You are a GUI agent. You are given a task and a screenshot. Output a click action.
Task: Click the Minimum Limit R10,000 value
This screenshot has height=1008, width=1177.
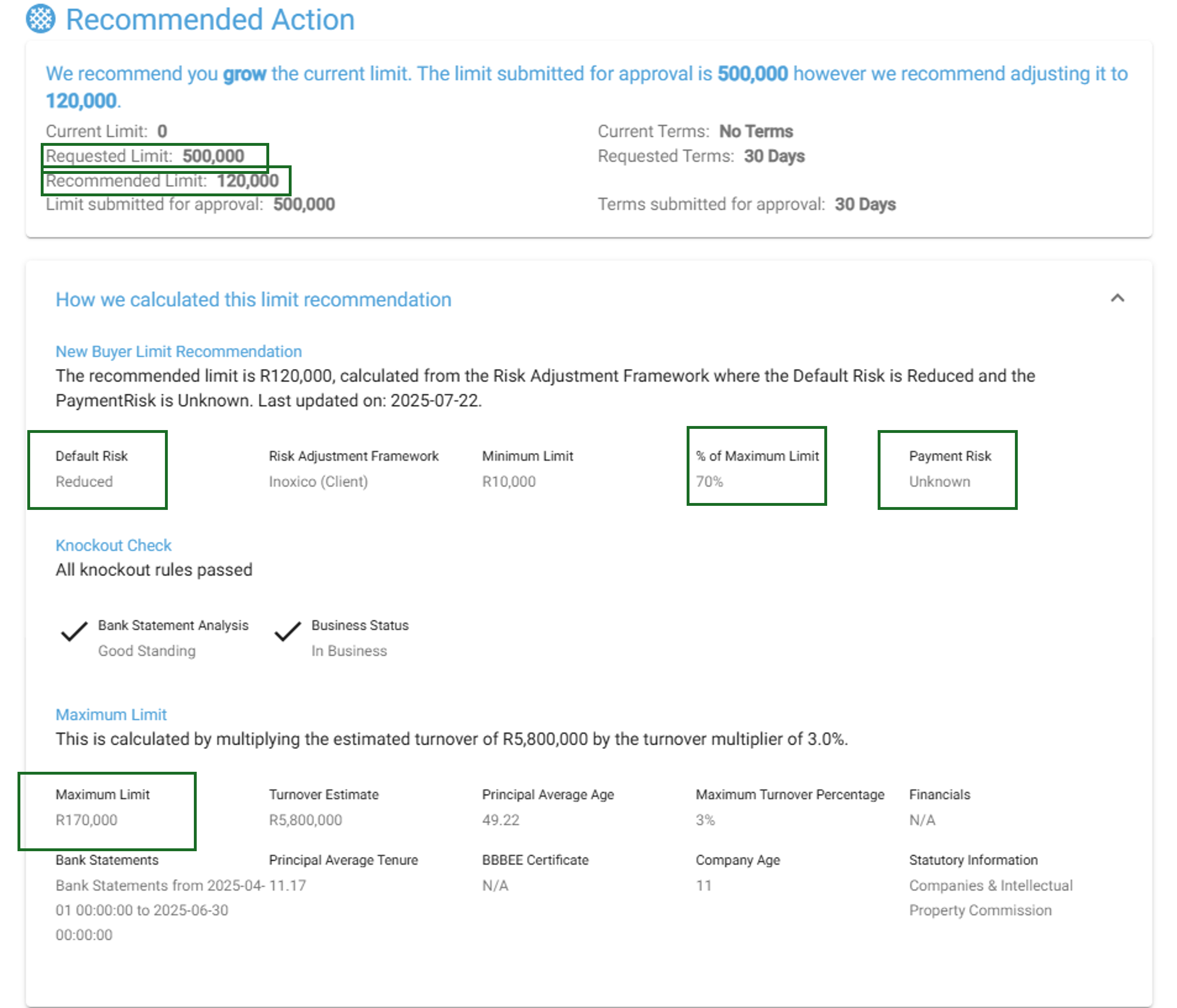pos(508,482)
